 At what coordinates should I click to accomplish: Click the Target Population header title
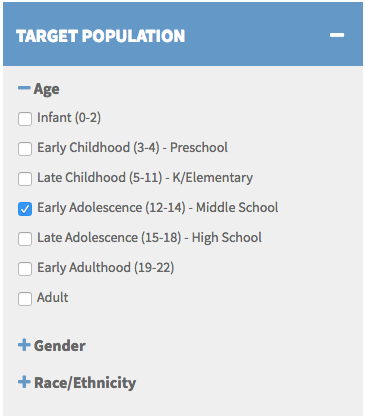tap(100, 36)
